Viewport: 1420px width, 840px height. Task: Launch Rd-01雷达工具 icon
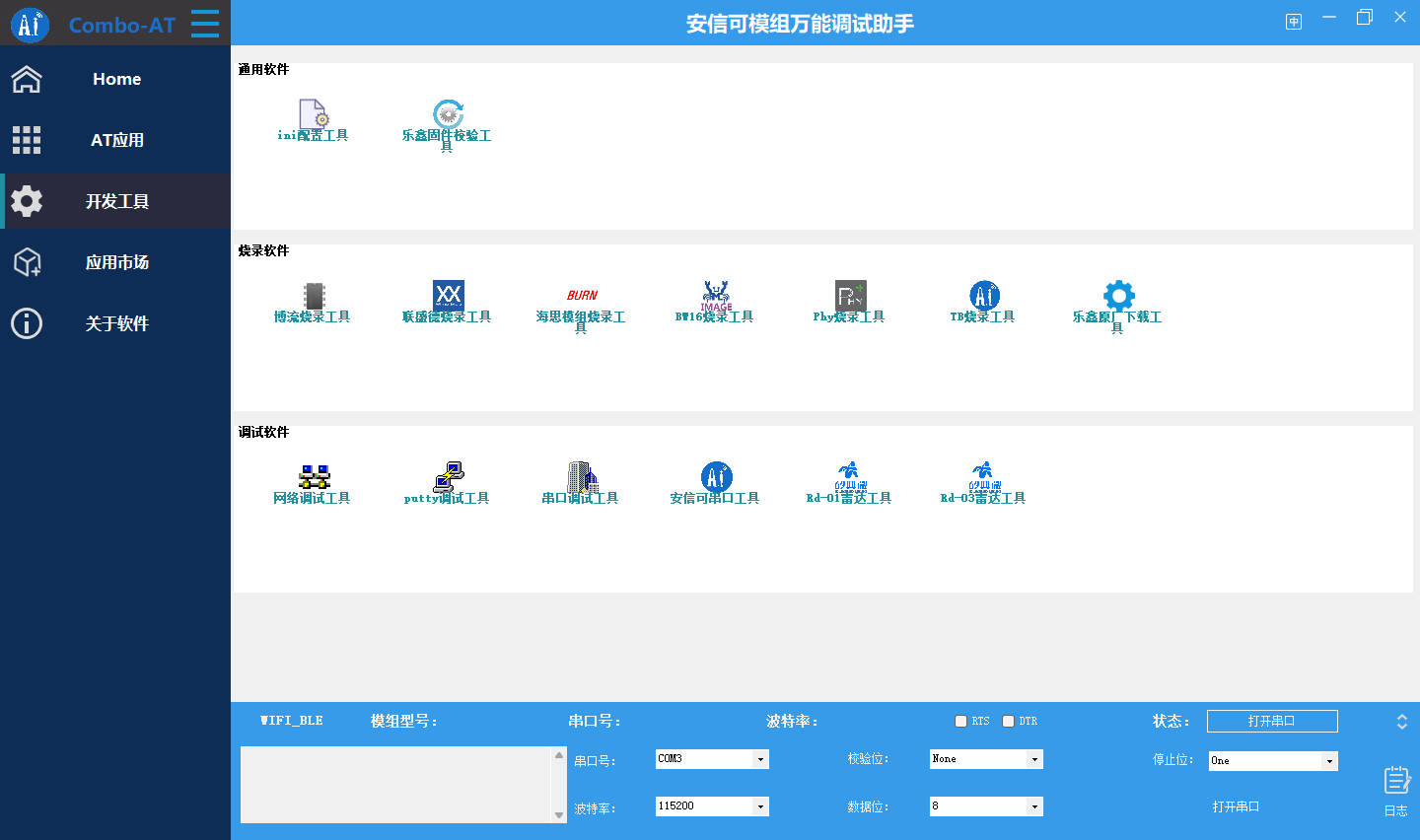(850, 477)
